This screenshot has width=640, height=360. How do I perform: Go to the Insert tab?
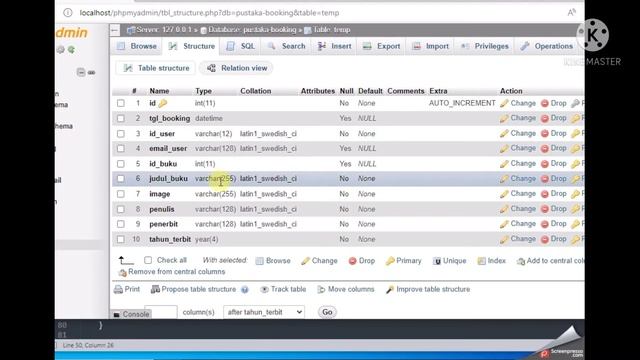(x=335, y=47)
